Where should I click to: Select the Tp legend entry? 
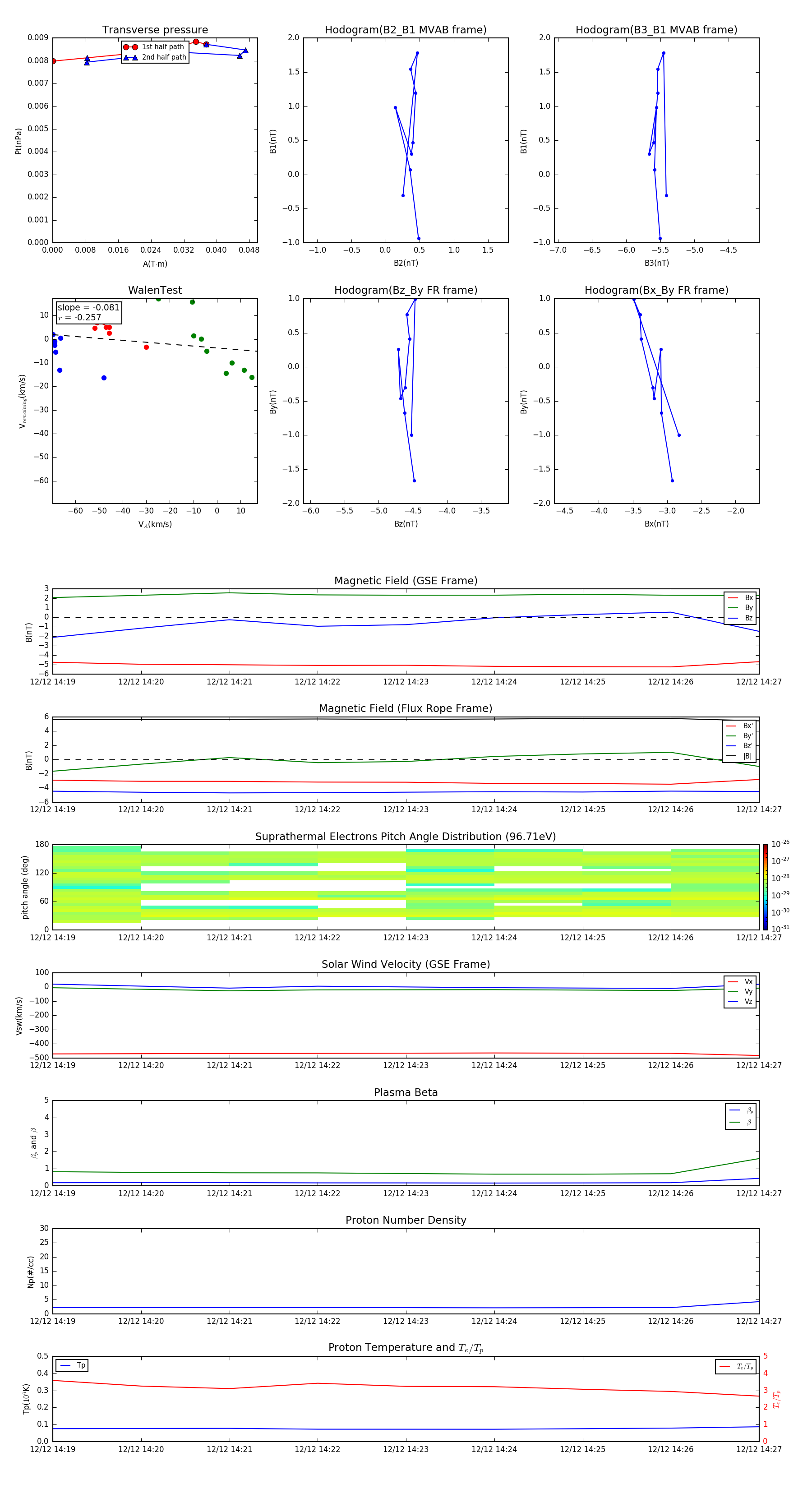[72, 1365]
